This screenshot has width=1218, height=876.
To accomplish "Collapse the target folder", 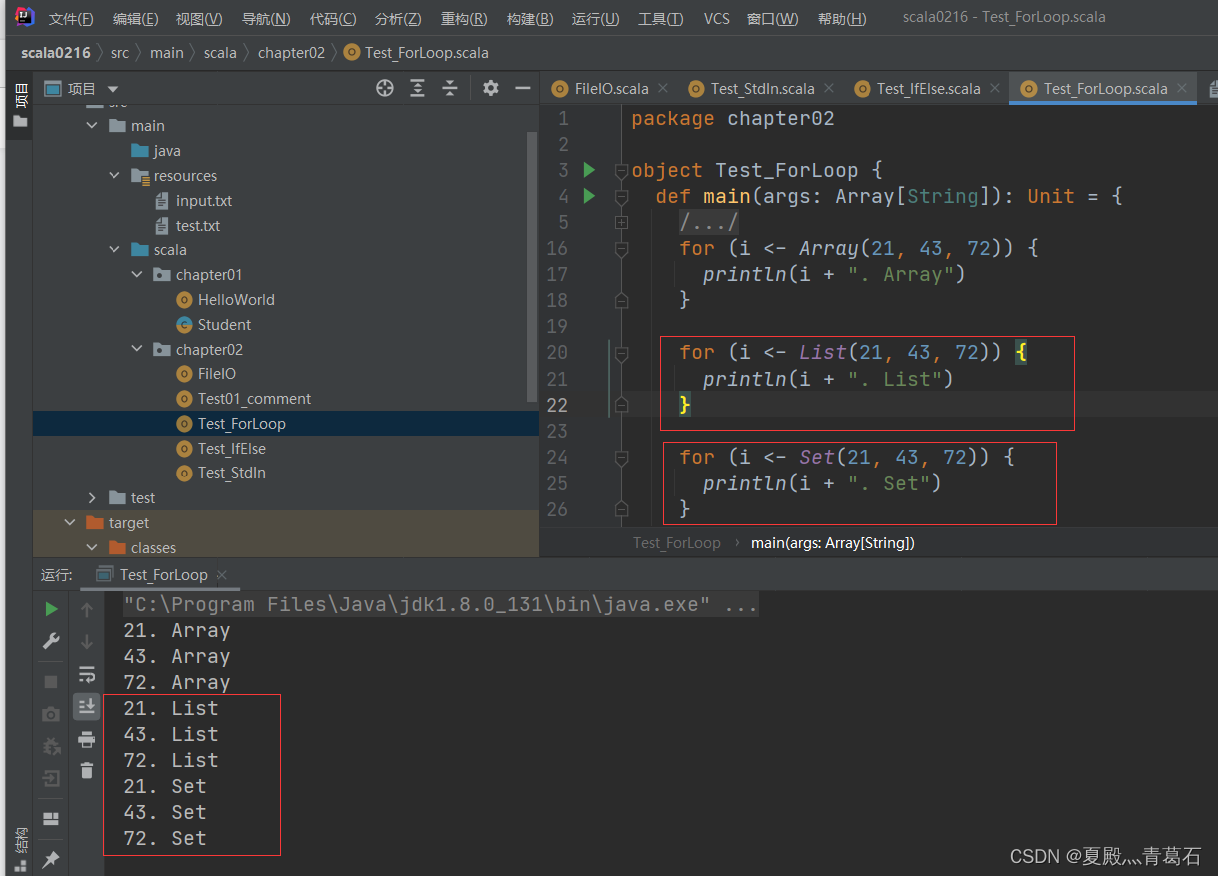I will [x=70, y=523].
